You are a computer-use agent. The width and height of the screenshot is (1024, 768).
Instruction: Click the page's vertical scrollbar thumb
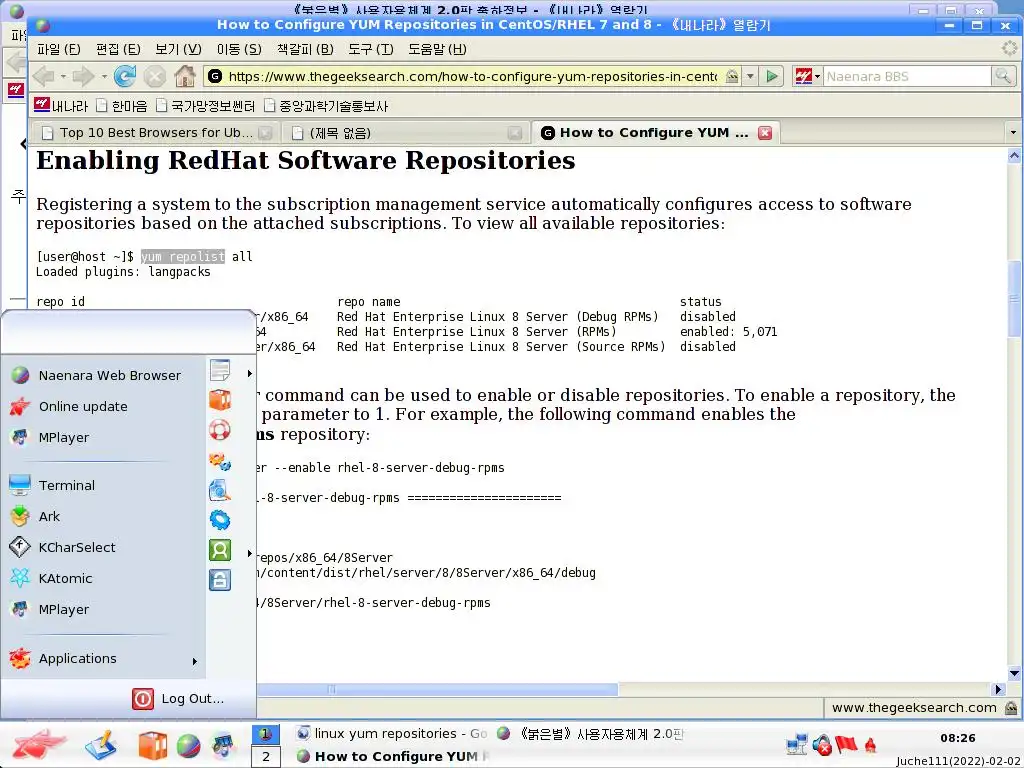pyautogui.click(x=1014, y=297)
